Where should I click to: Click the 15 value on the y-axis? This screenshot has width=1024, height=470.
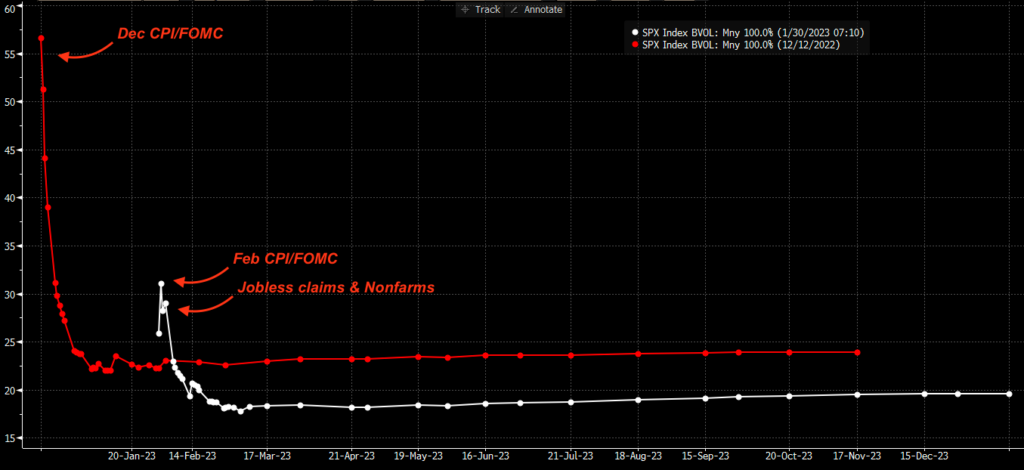coord(12,438)
